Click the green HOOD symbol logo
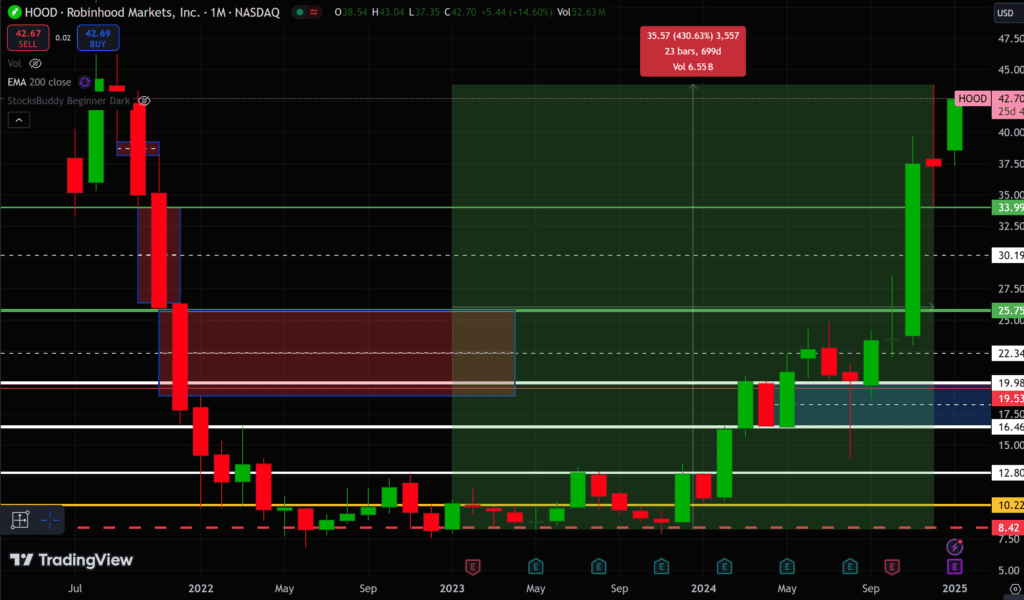Screen dimensions: 1024x600 [14, 12]
